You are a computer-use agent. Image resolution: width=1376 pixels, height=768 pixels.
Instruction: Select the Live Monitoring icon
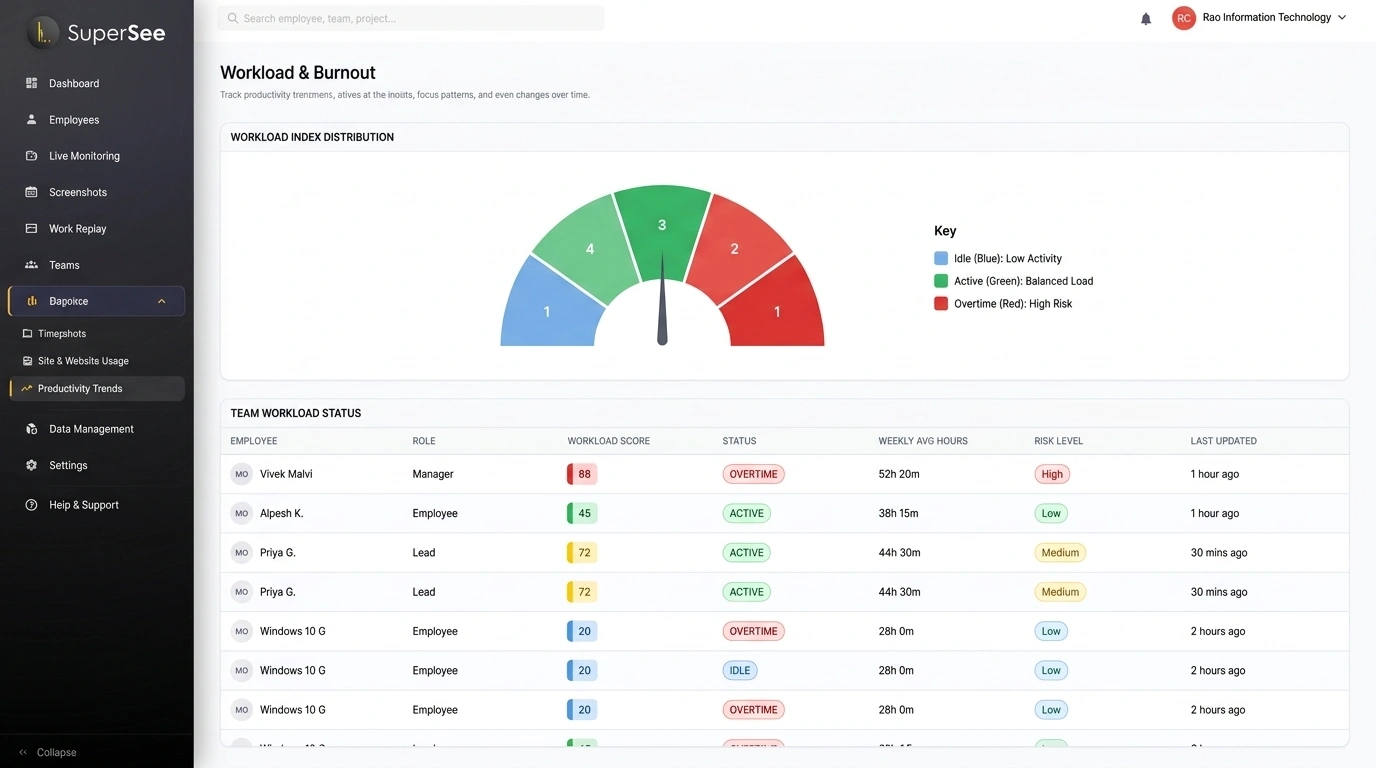[x=31, y=156]
